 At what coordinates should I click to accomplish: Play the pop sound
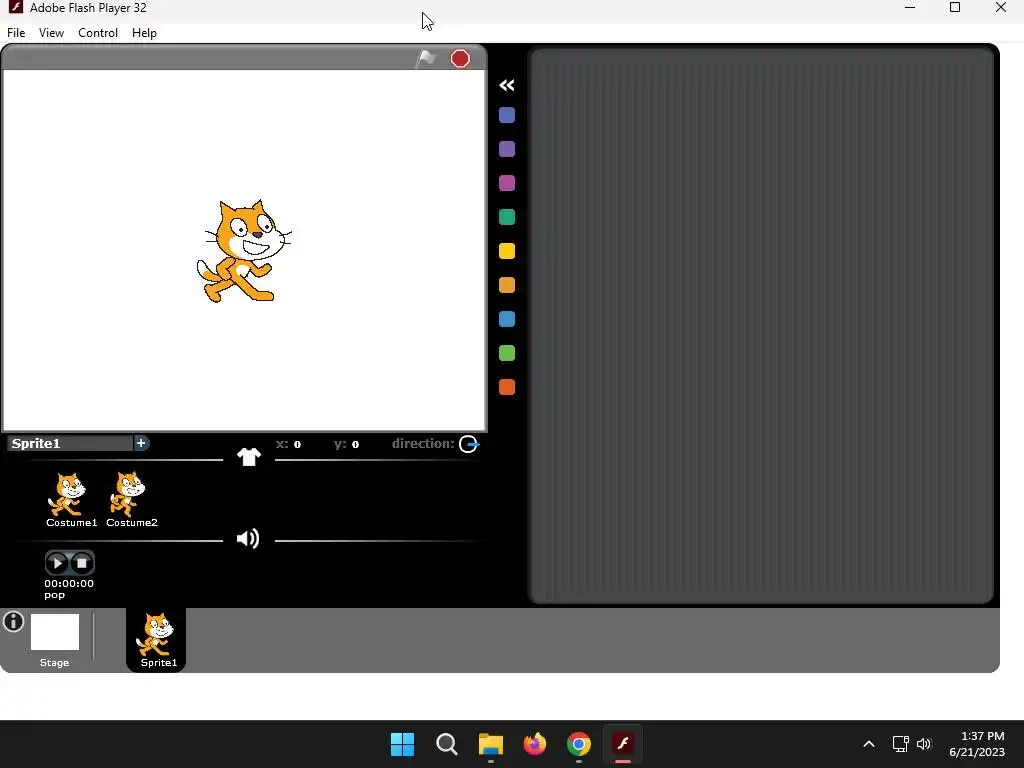click(x=57, y=562)
